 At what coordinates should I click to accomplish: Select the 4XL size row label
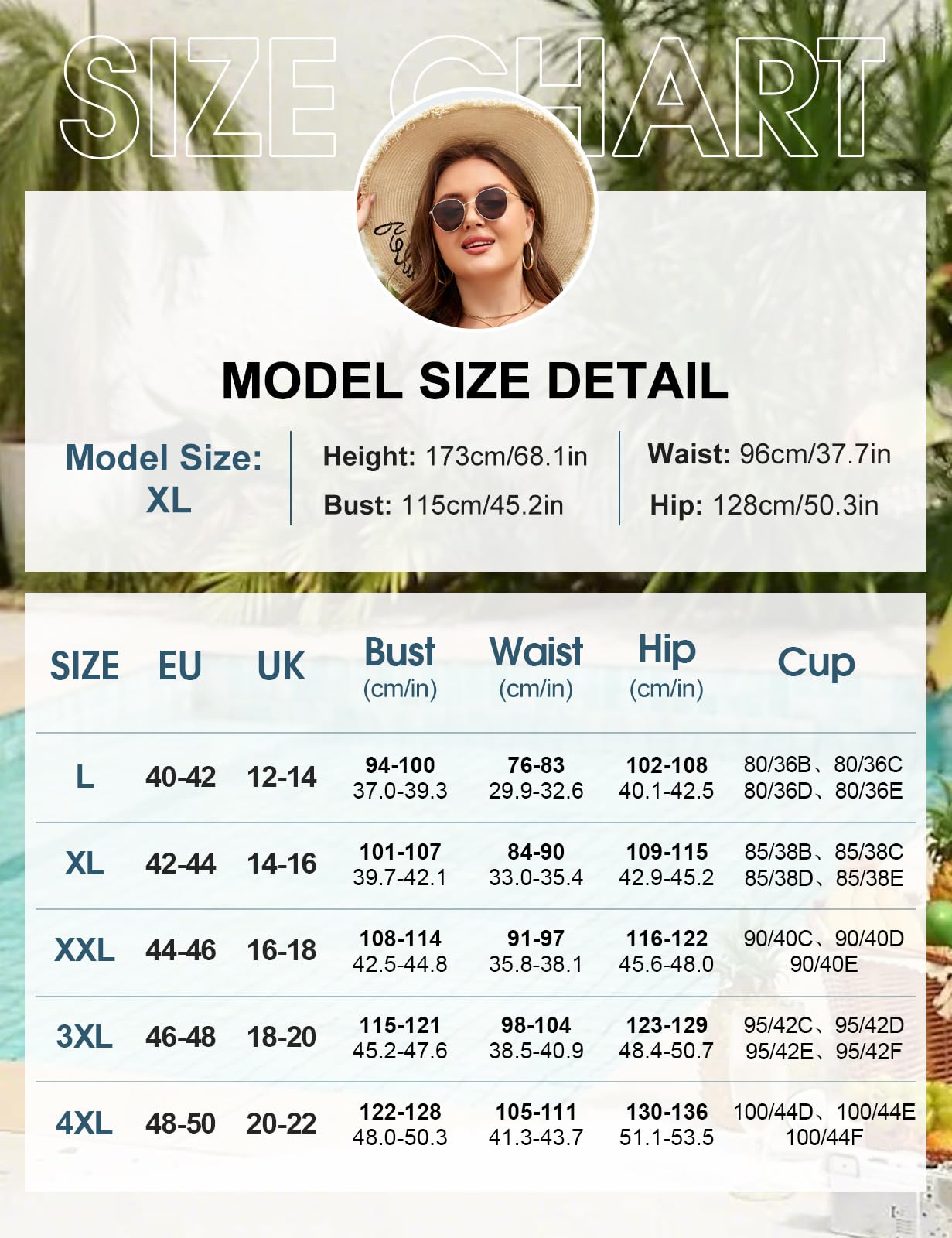[85, 1123]
